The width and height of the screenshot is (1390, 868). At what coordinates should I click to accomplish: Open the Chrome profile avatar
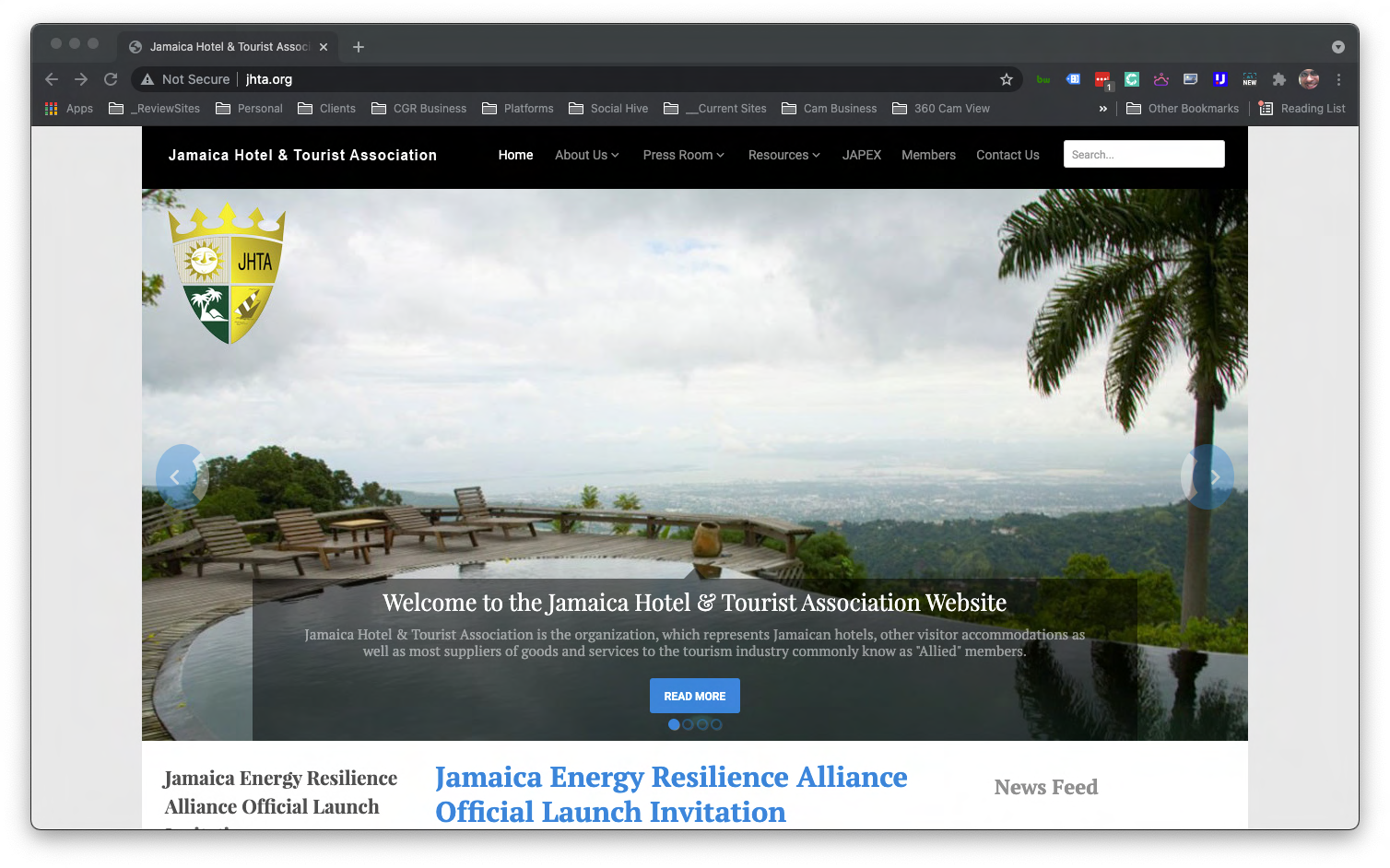click(x=1309, y=79)
